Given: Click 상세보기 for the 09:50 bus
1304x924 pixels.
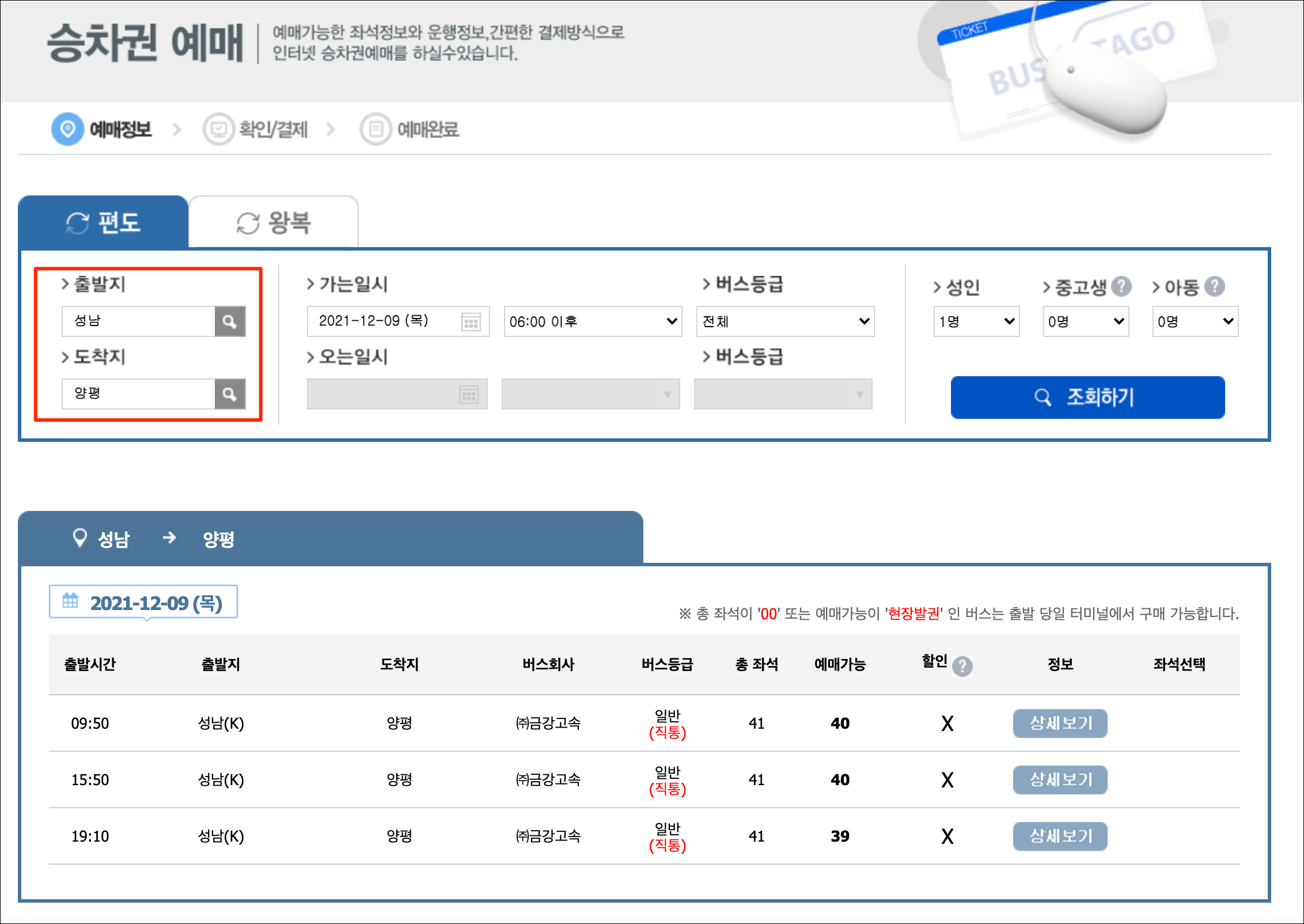Looking at the screenshot, I should pos(1060,723).
